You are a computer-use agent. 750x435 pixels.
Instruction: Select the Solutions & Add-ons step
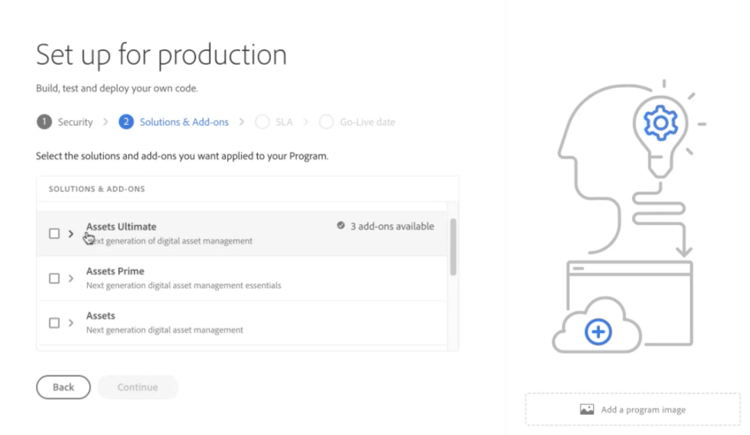click(x=184, y=122)
